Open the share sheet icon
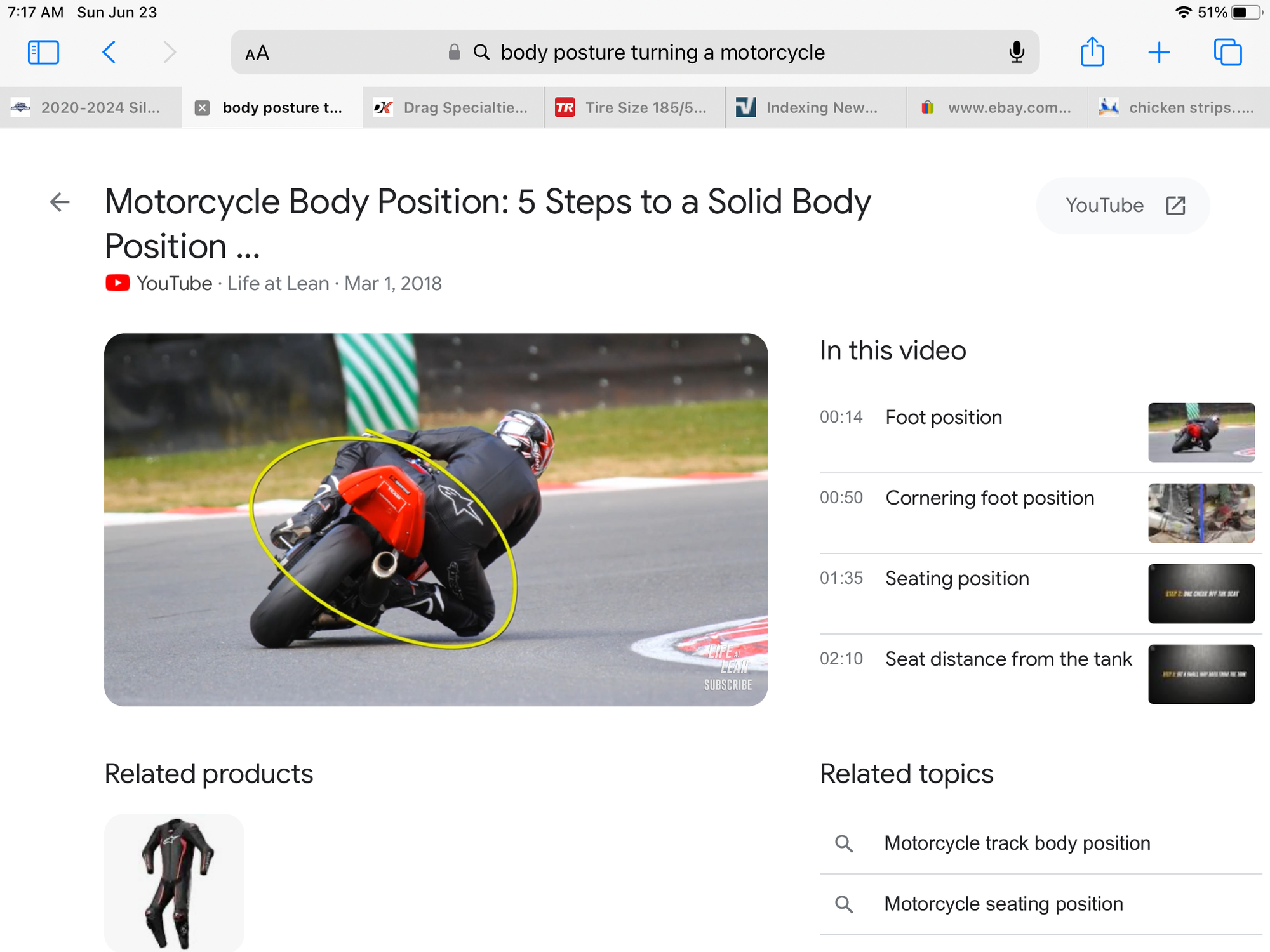Image resolution: width=1270 pixels, height=952 pixels. click(1092, 52)
